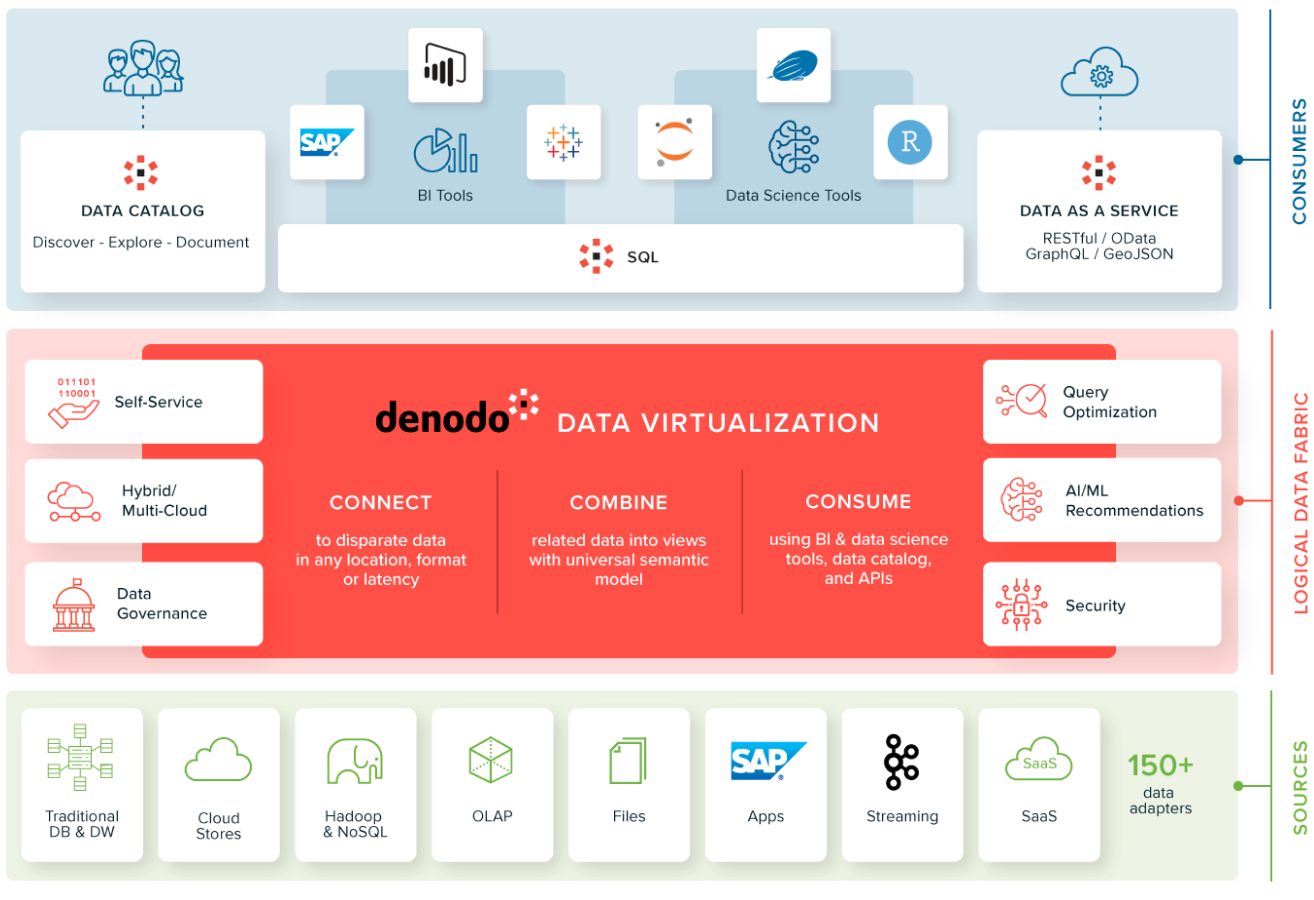Screen dimensions: 1314x900
Task: Click the Query Optimization label
Action: click(1110, 402)
